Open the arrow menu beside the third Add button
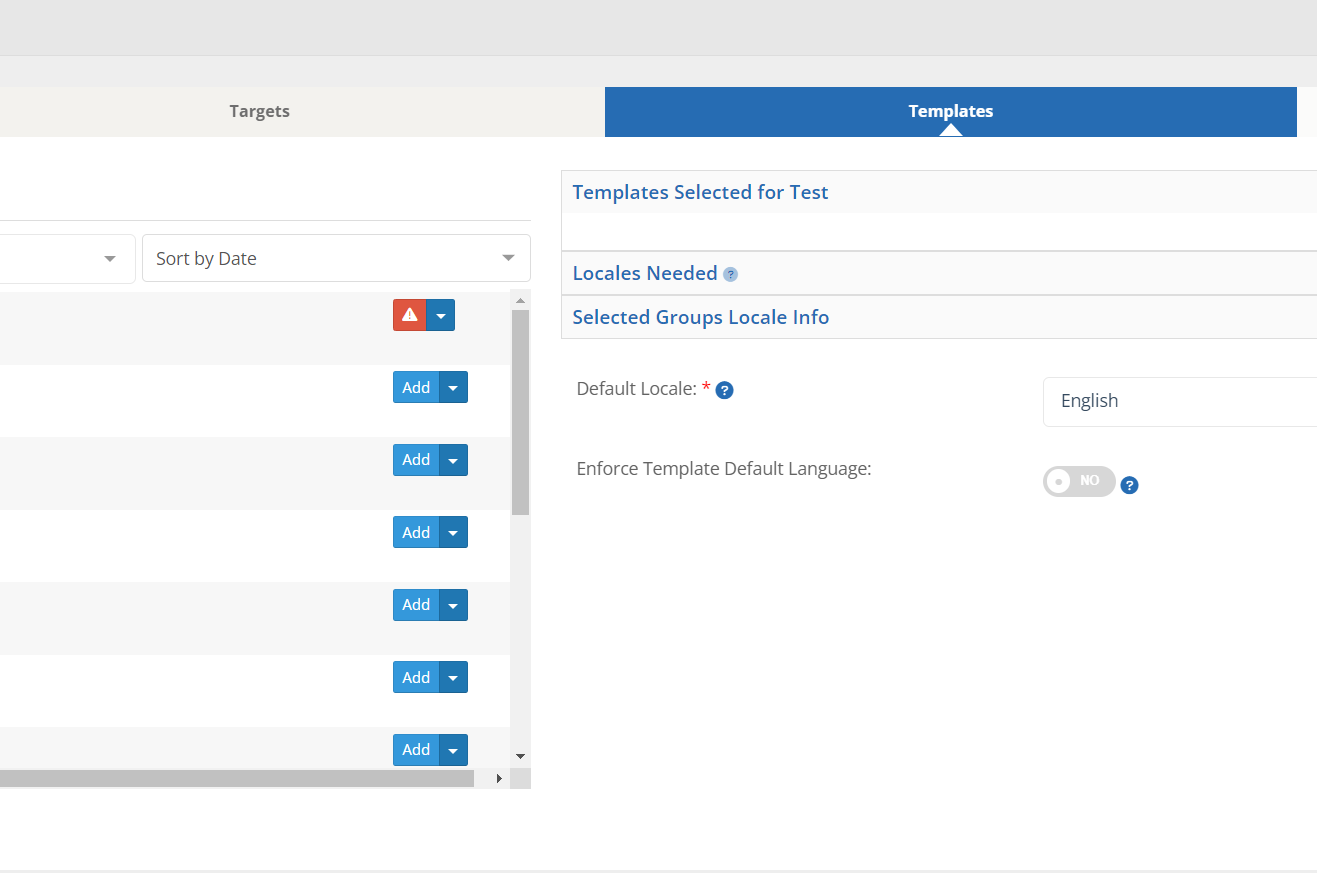This screenshot has width=1317, height=873. tap(453, 533)
